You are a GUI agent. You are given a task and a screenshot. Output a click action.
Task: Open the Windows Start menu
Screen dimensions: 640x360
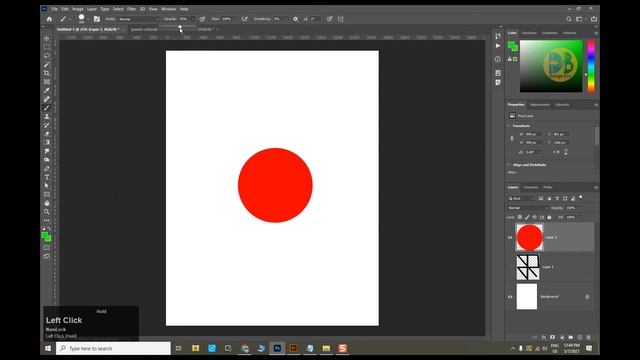48,348
